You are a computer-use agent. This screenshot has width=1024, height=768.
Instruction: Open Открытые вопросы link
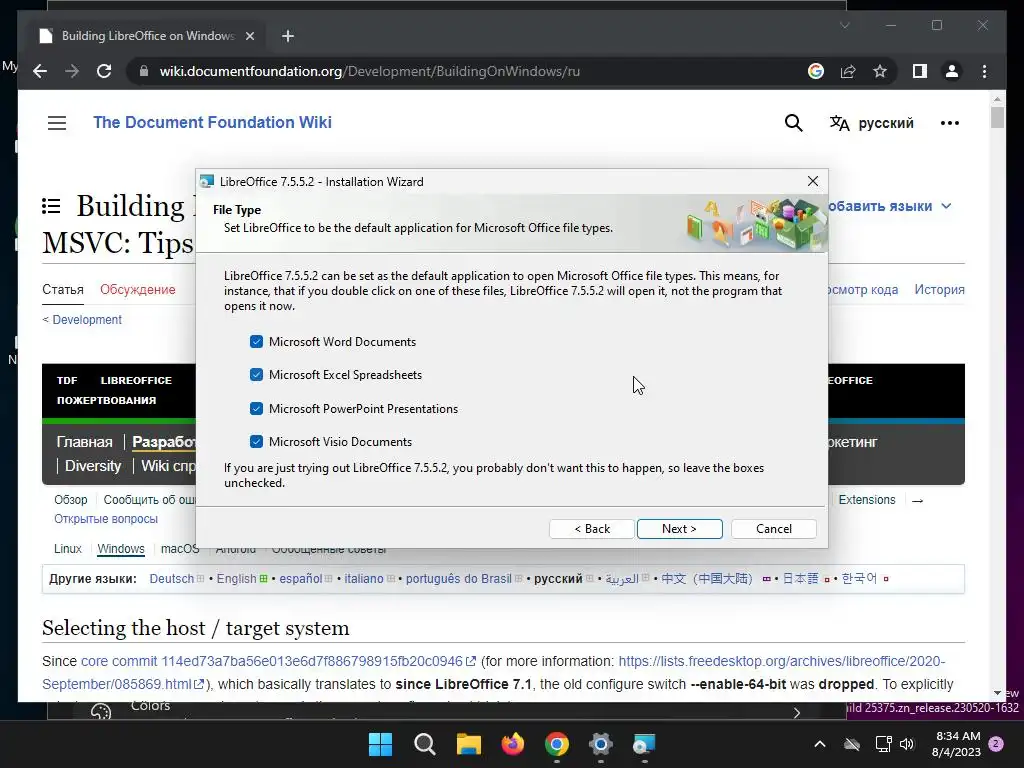(x=106, y=519)
